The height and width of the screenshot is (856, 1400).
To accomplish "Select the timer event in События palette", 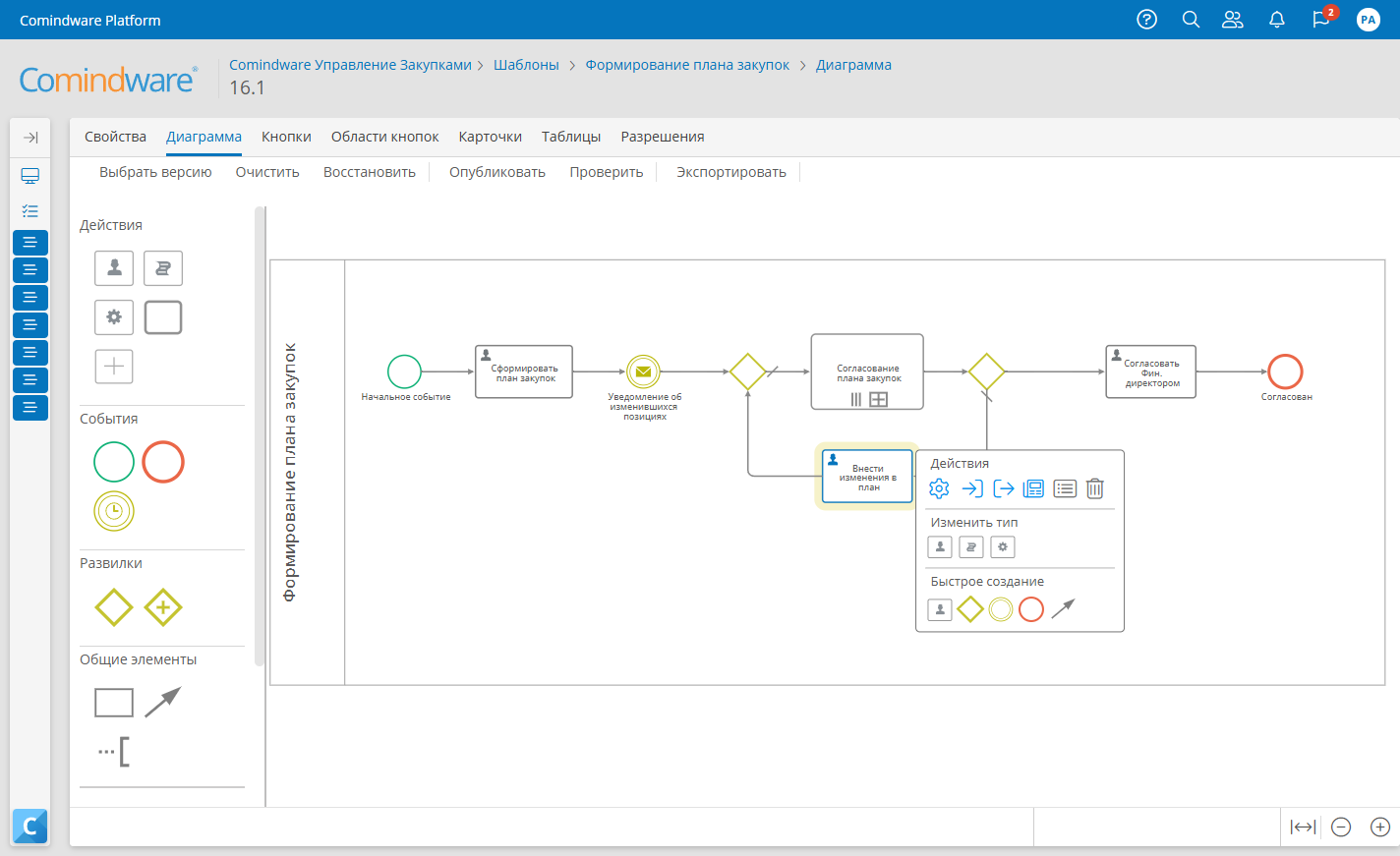I will tap(113, 511).
